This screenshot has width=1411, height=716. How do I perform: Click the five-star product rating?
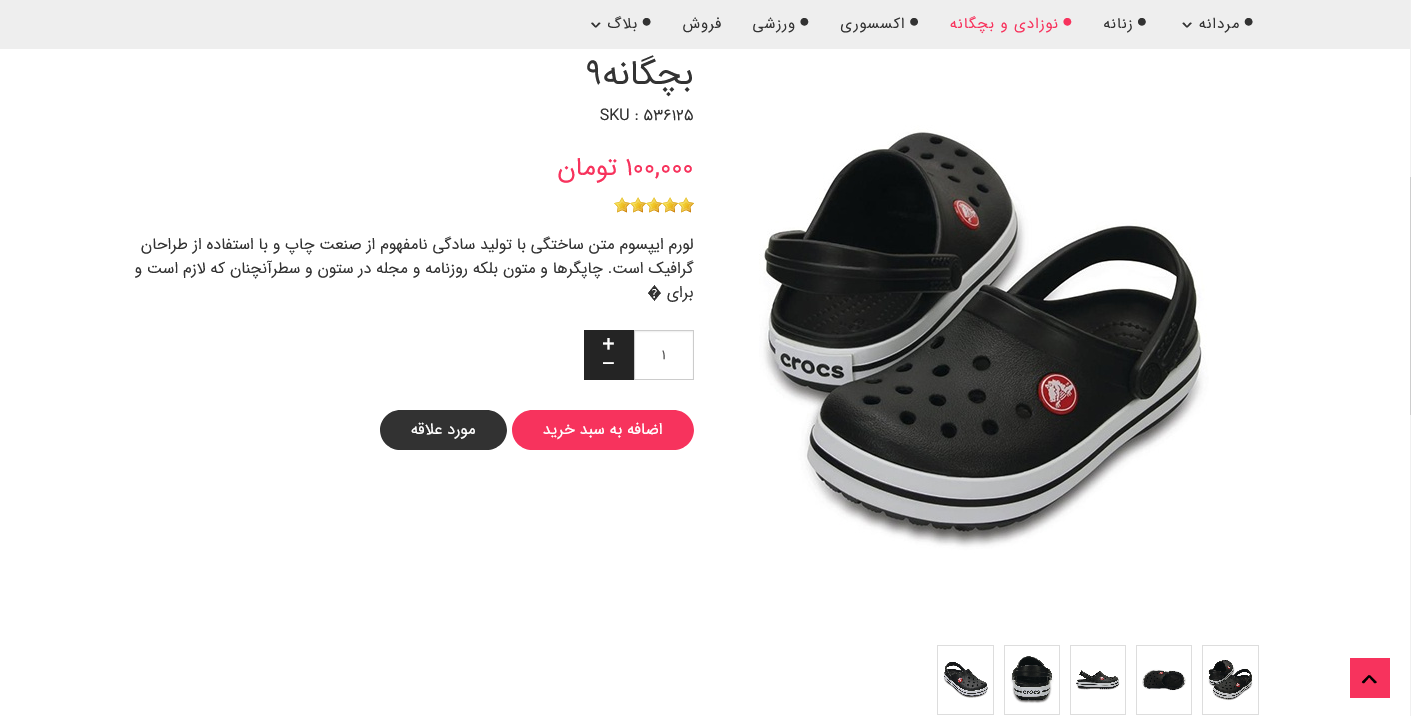(x=654, y=206)
